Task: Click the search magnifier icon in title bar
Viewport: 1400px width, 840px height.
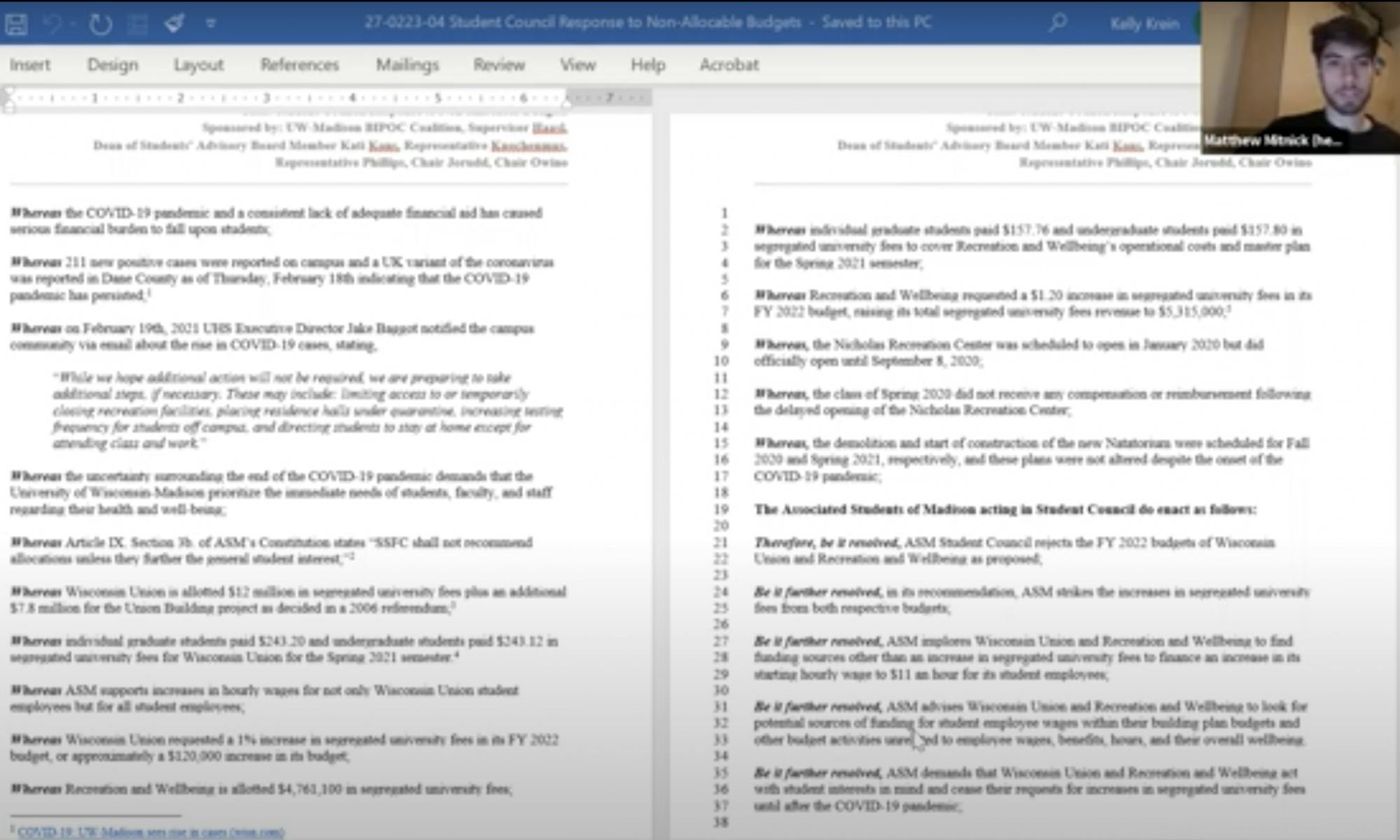Action: coord(1057,22)
